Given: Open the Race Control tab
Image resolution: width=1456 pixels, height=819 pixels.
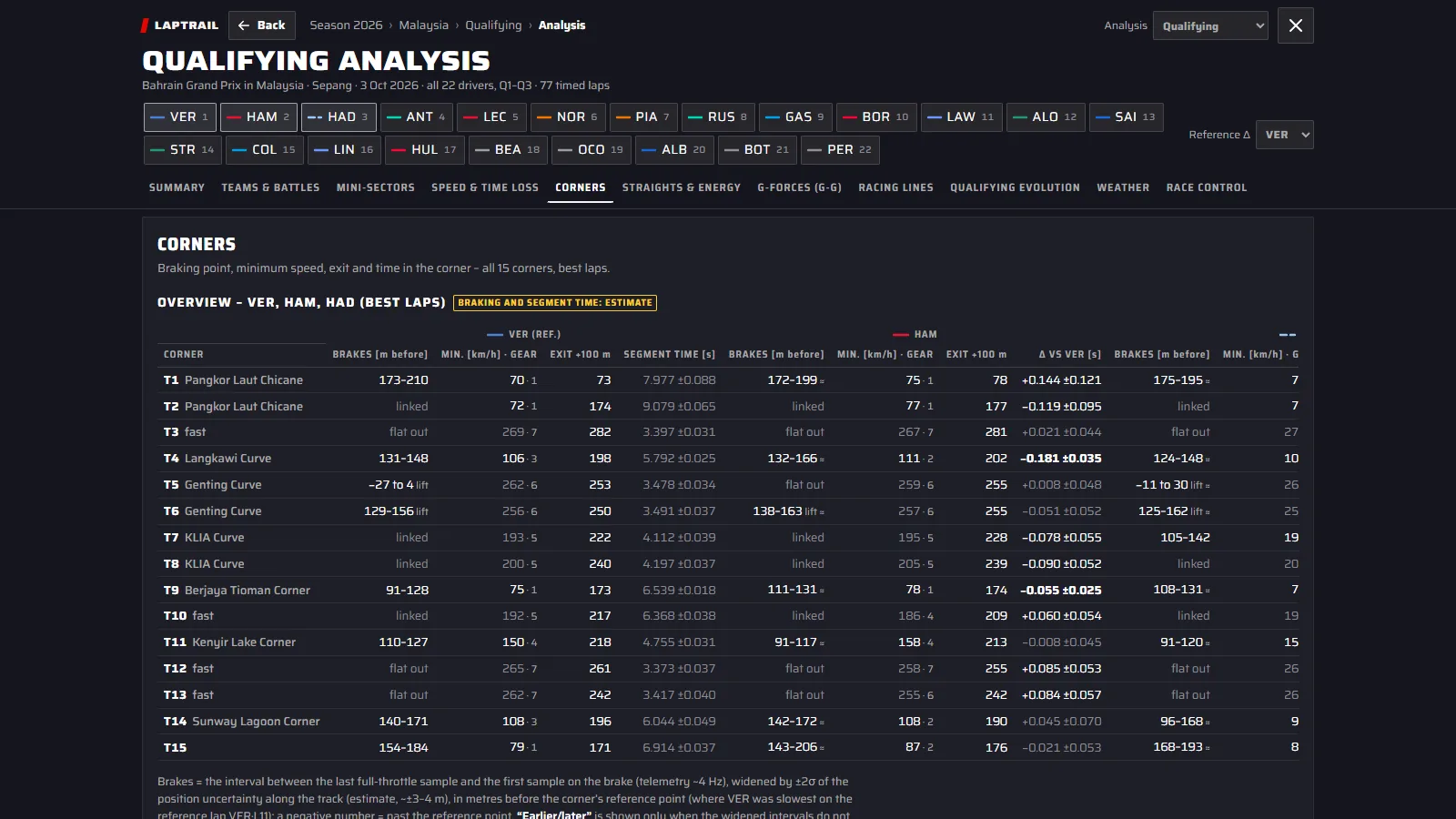Looking at the screenshot, I should pos(1207,187).
